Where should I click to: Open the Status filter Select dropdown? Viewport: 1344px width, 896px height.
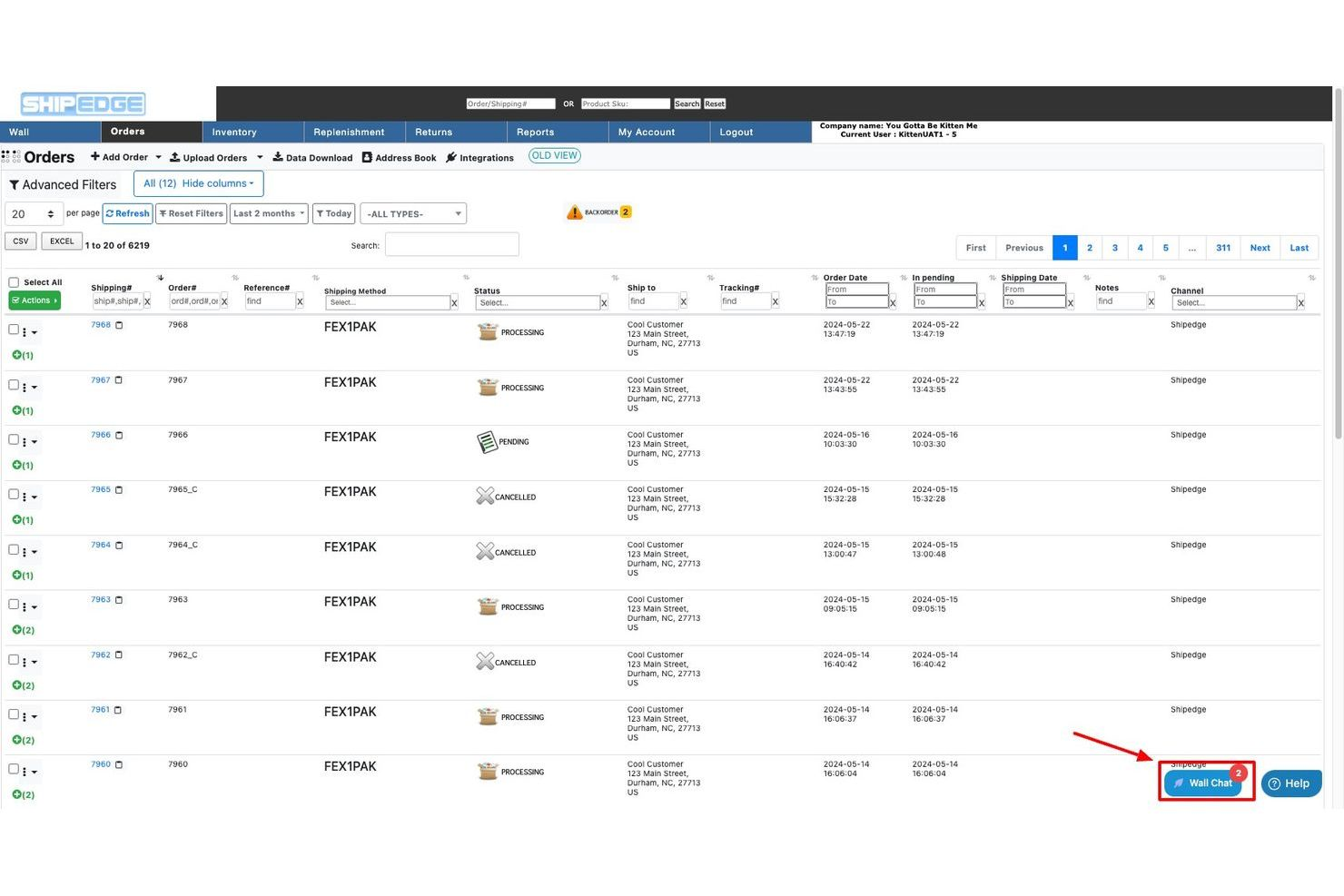[537, 302]
